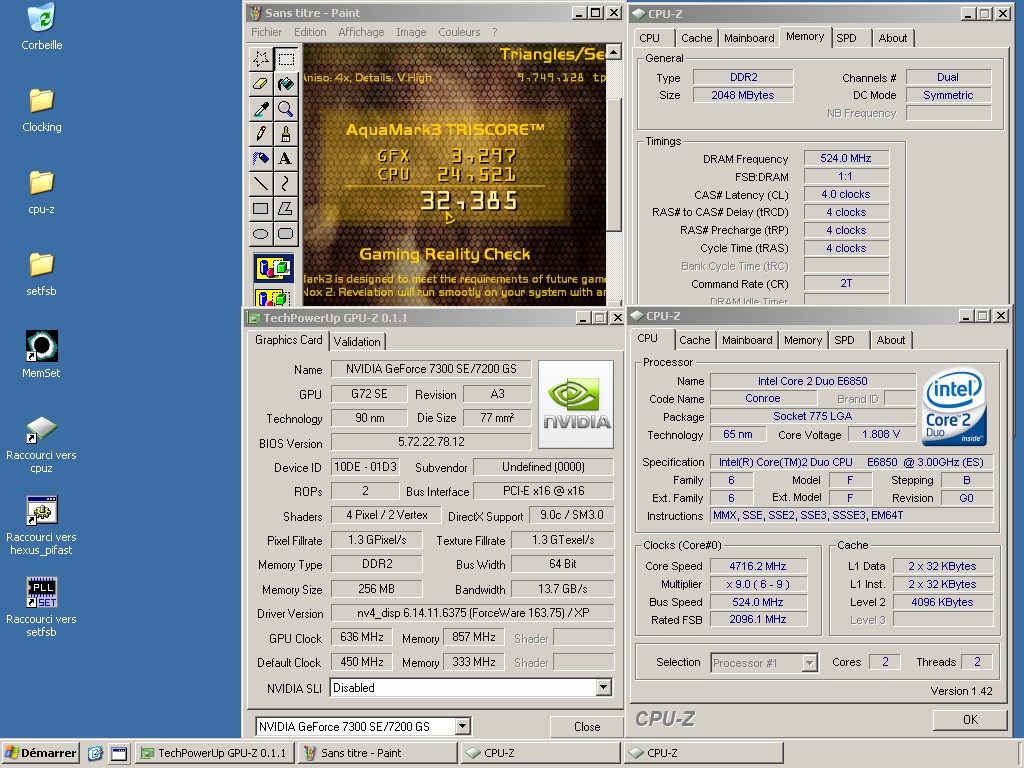This screenshot has height=768, width=1024.
Task: Open the Corbeille recycle bin icon
Action: point(42,27)
